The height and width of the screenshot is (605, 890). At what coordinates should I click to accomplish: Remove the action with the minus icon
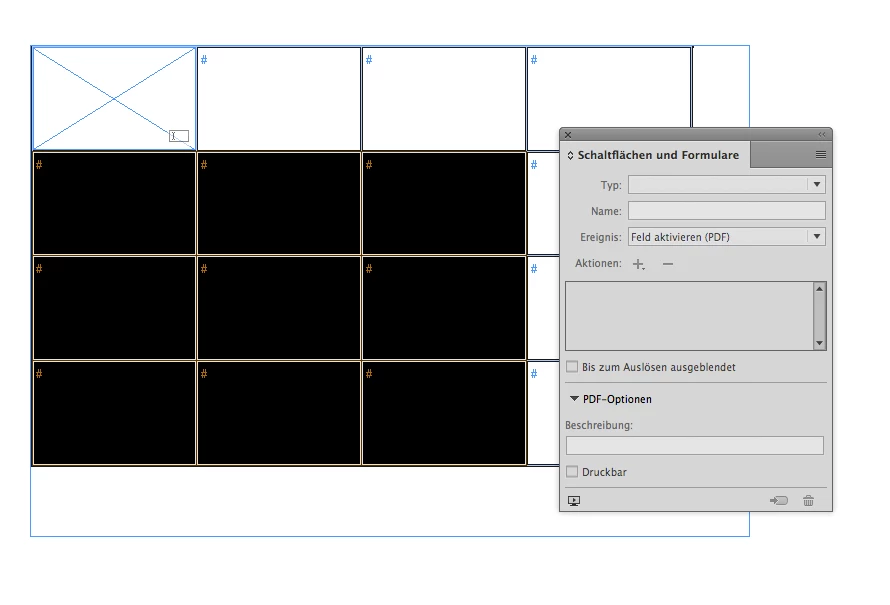[x=668, y=264]
